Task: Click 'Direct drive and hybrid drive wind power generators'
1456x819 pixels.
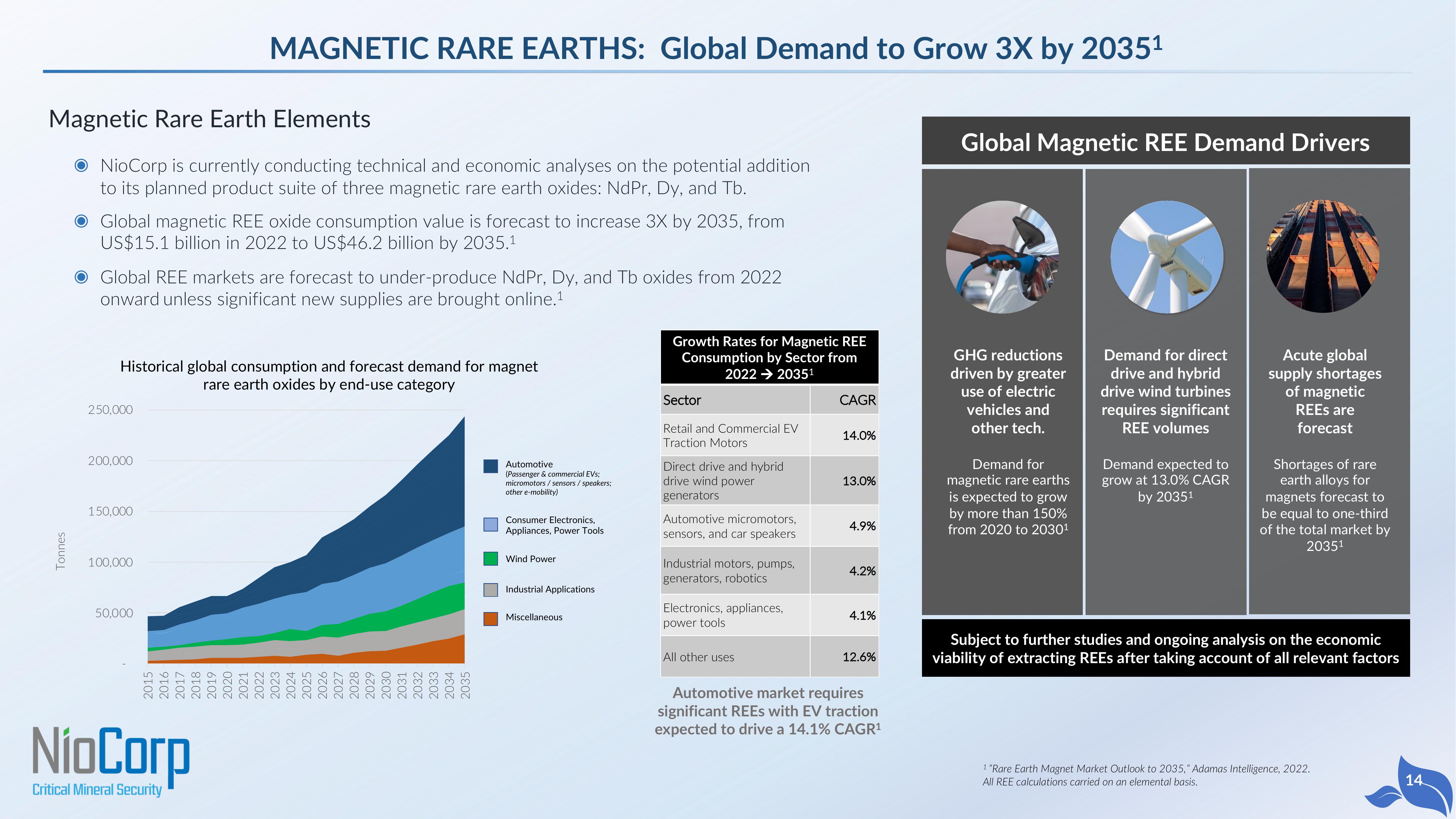Action: pyautogui.click(x=735, y=480)
